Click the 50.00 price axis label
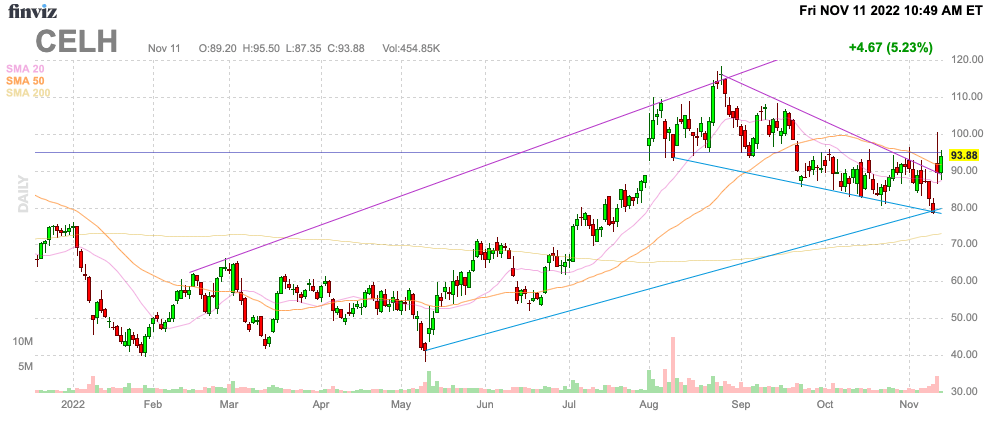Screen dimensions: 991x422 coord(967,318)
